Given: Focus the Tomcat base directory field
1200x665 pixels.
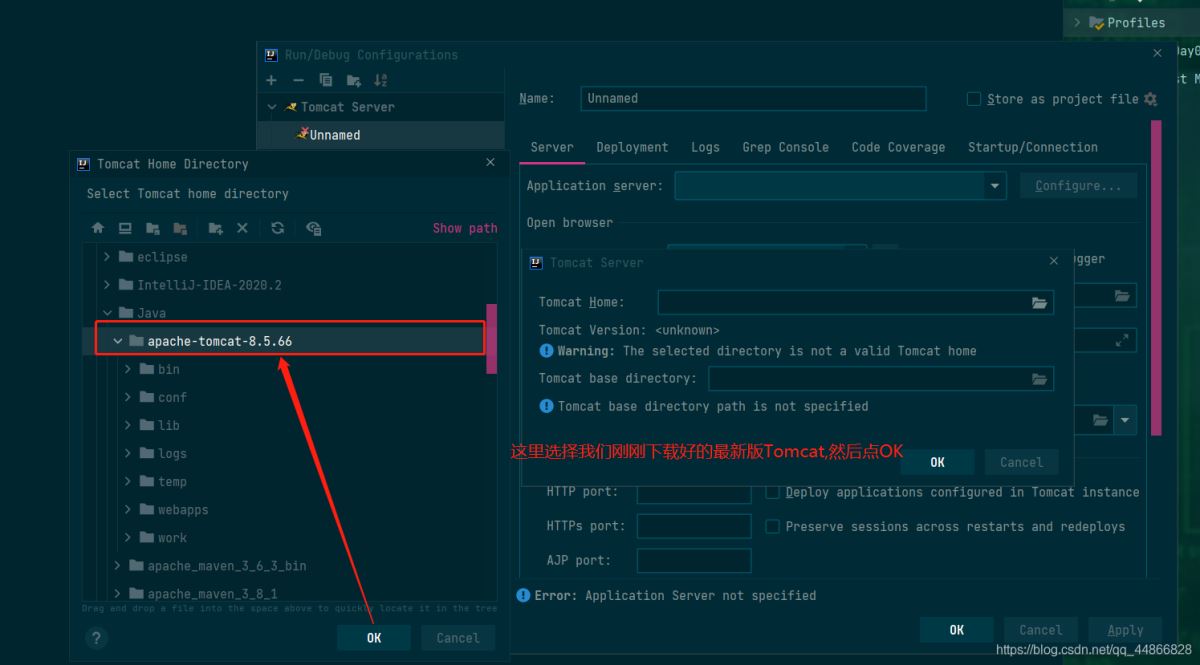Looking at the screenshot, I should tap(868, 379).
